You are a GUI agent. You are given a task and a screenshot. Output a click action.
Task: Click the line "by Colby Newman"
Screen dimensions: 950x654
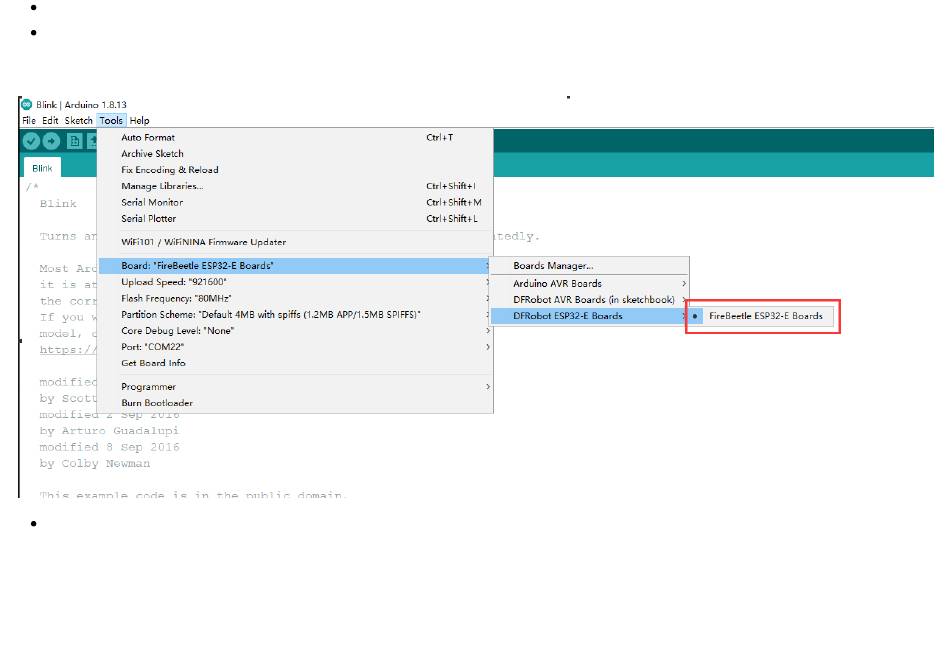pos(95,464)
